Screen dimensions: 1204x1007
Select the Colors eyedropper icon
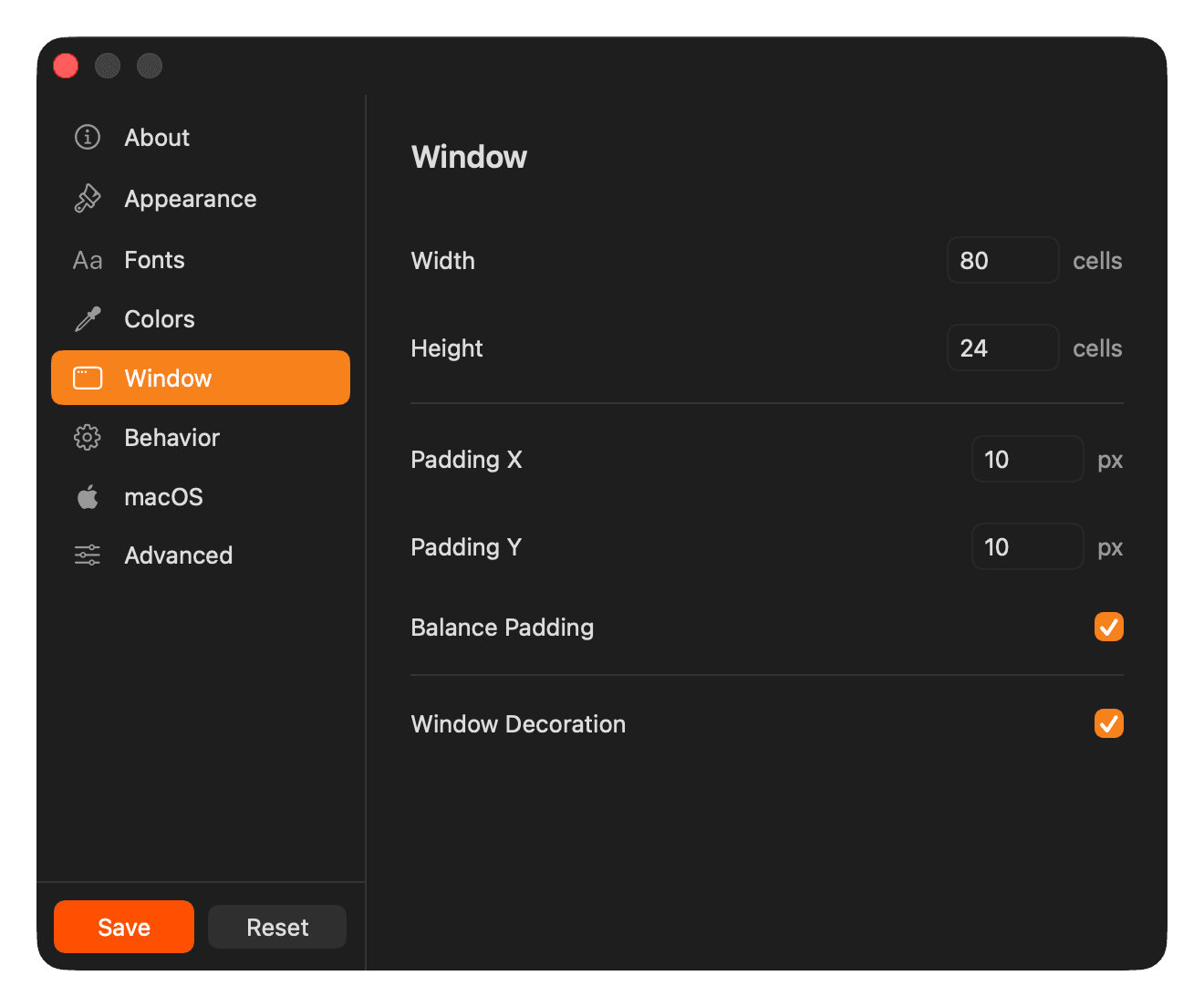(87, 318)
